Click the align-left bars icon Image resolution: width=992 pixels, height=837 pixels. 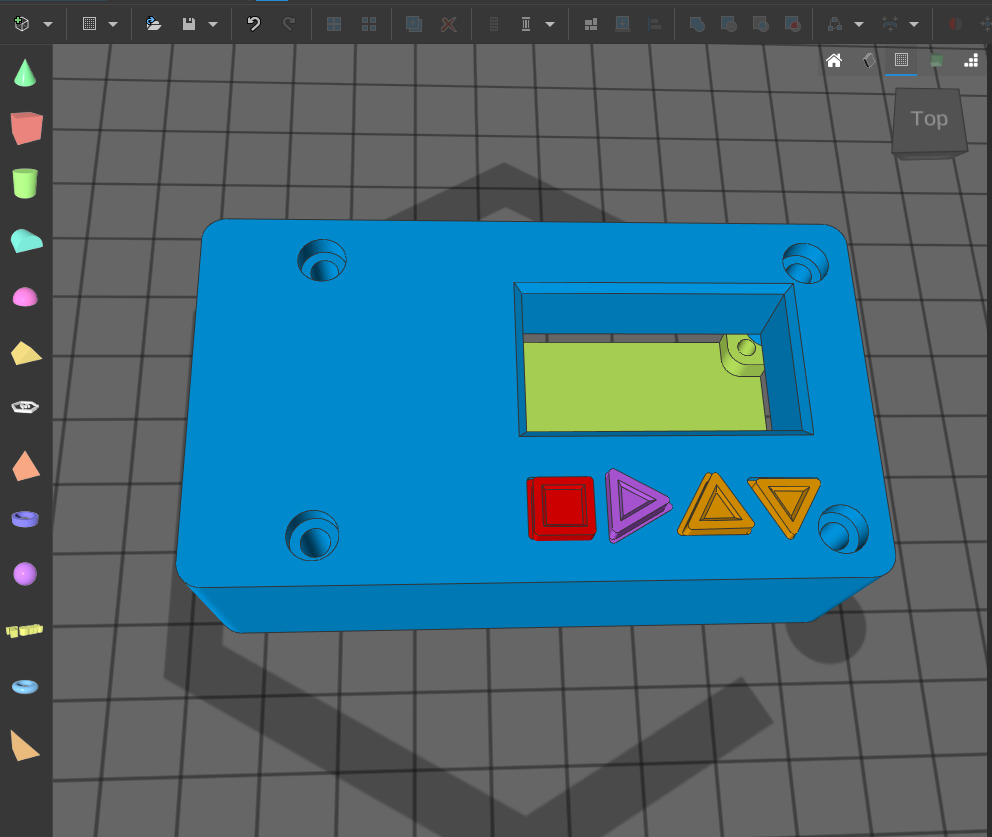click(x=654, y=24)
